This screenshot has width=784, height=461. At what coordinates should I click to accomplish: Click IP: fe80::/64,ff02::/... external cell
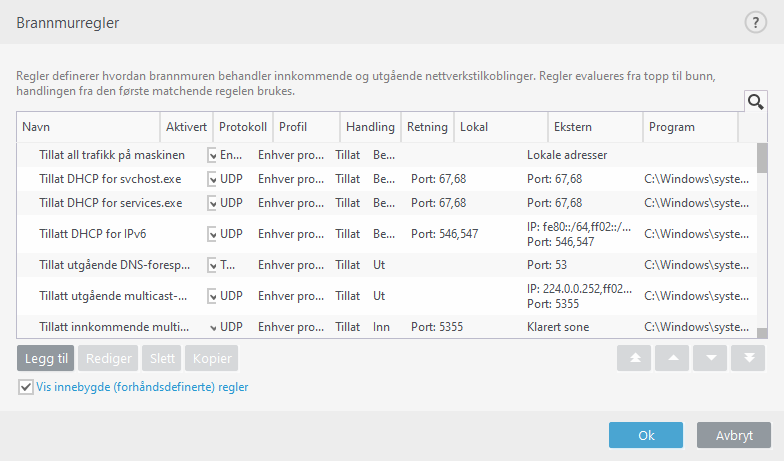click(x=579, y=226)
